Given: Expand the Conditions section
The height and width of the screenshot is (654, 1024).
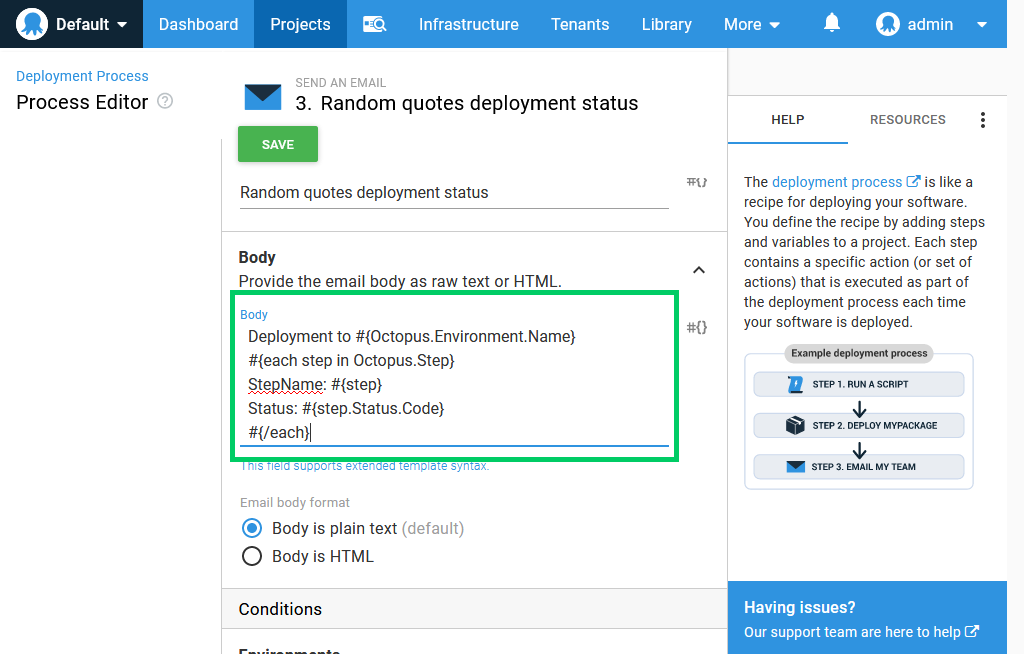Looking at the screenshot, I should tap(474, 609).
